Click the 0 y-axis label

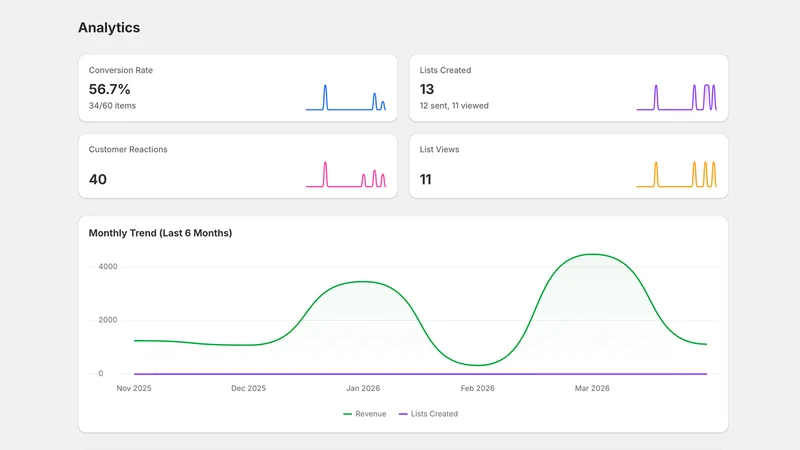pyautogui.click(x=101, y=373)
